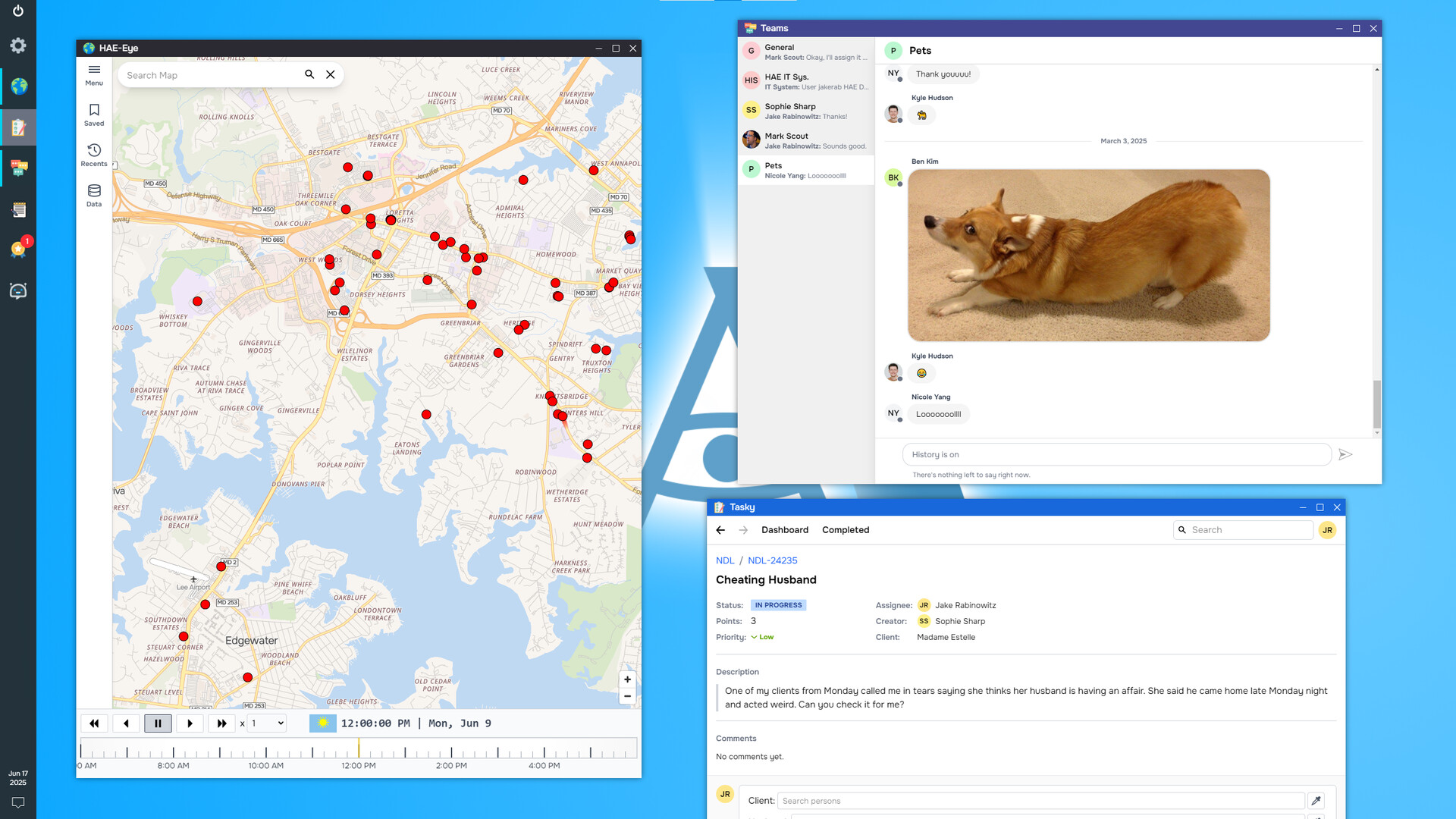Open the NDL-24235 breadcrumb link

click(772, 560)
